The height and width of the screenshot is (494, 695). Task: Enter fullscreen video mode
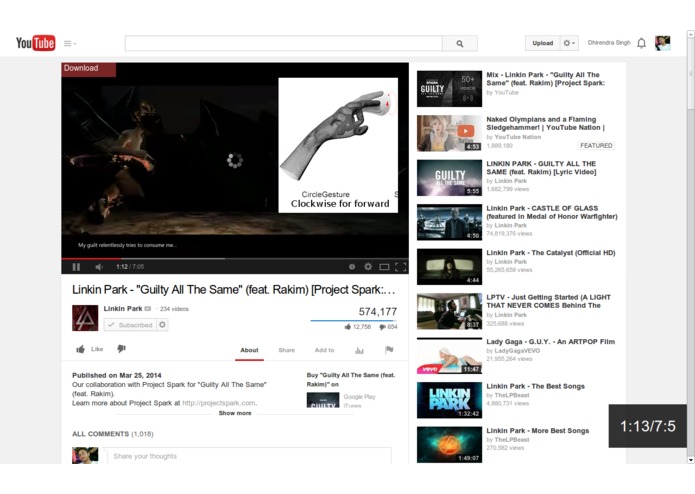pos(400,267)
